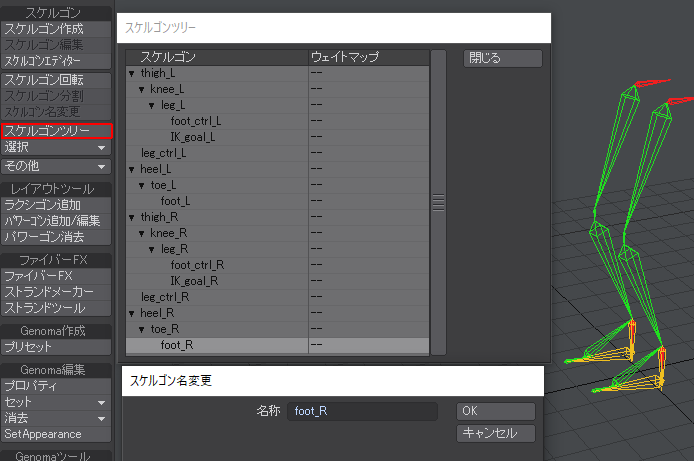The width and height of the screenshot is (694, 461).
Task: Click ラクシゴン追加 button
Action: pos(56,205)
